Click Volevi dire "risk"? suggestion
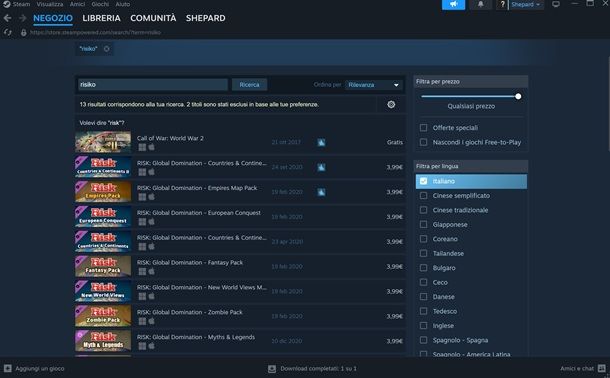The width and height of the screenshot is (610, 378). point(102,123)
